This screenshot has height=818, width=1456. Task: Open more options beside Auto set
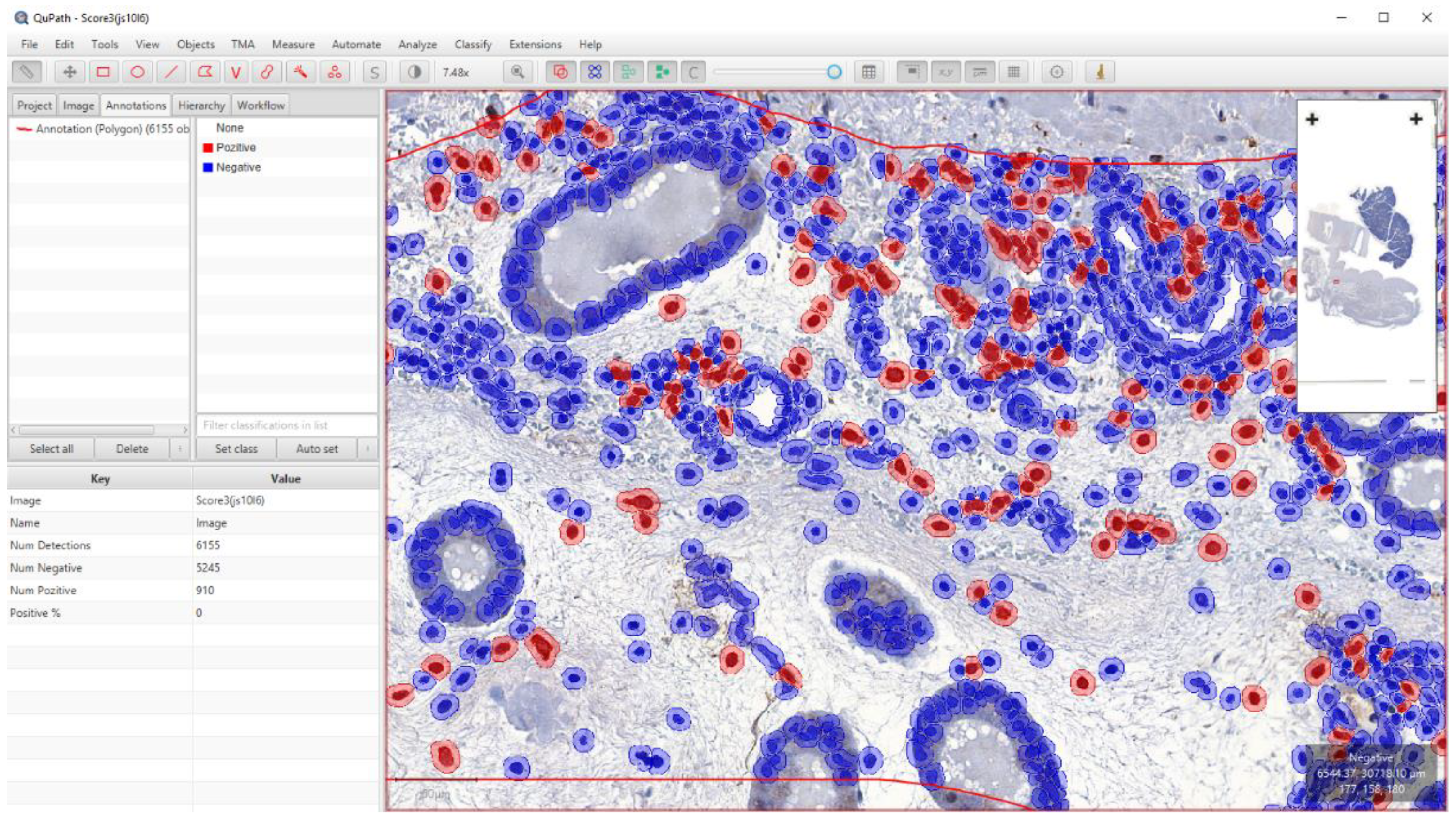368,449
